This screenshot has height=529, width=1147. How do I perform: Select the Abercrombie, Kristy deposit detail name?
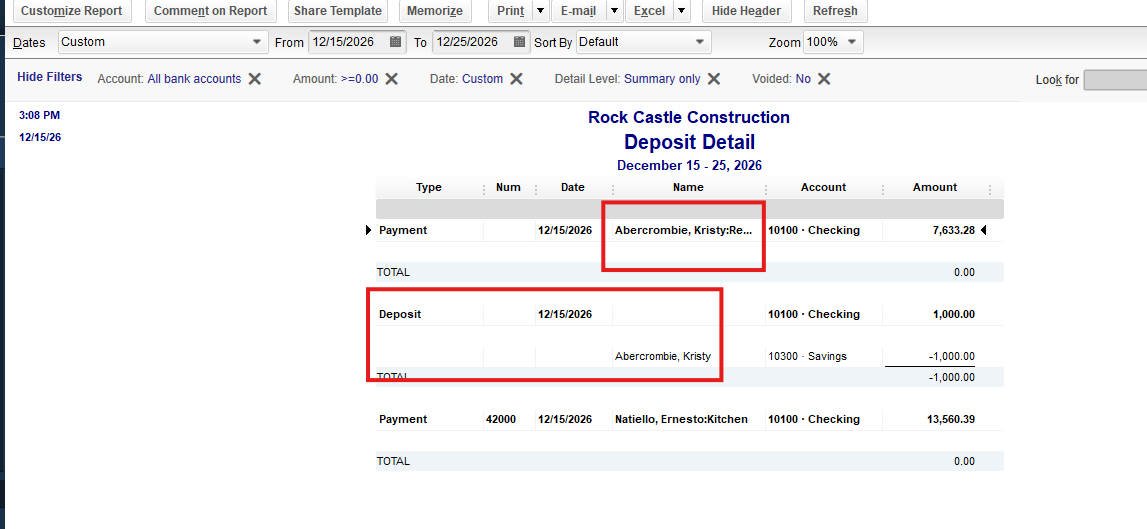click(x=663, y=356)
